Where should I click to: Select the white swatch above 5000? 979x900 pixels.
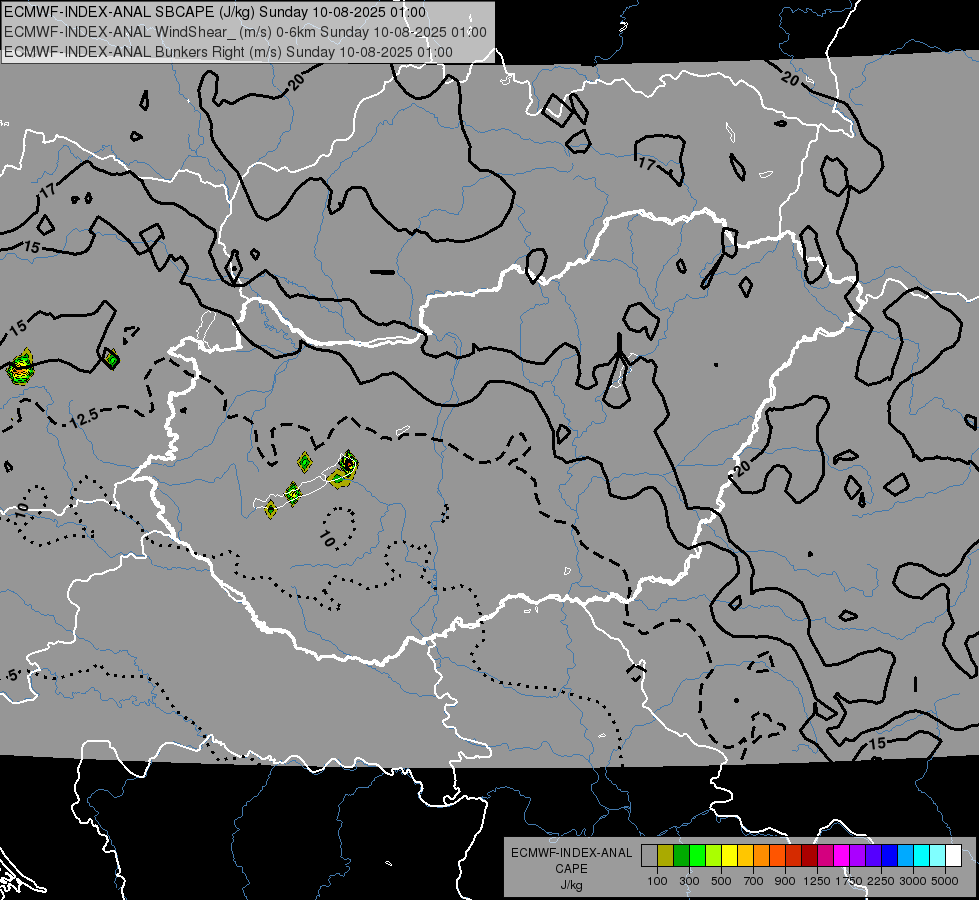coord(953,855)
